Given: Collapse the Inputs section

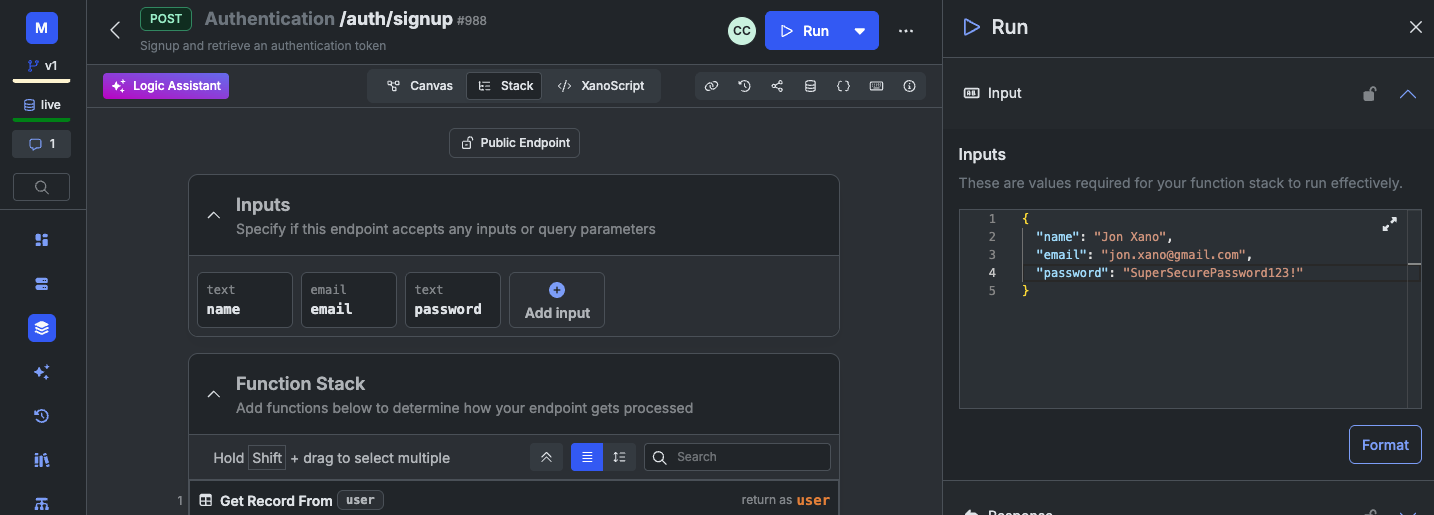Looking at the screenshot, I should 213,215.
